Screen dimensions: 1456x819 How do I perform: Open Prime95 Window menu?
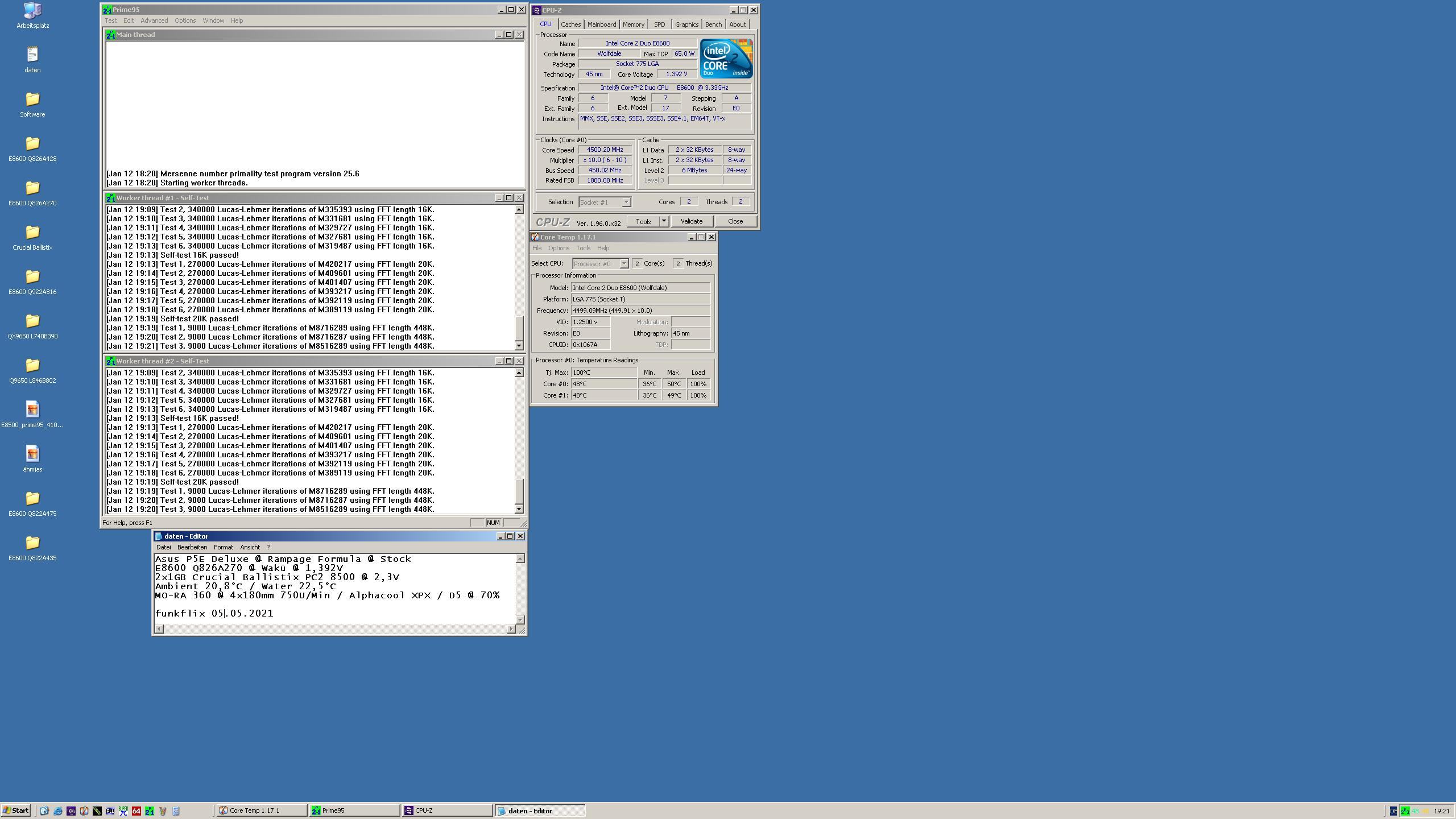[213, 20]
